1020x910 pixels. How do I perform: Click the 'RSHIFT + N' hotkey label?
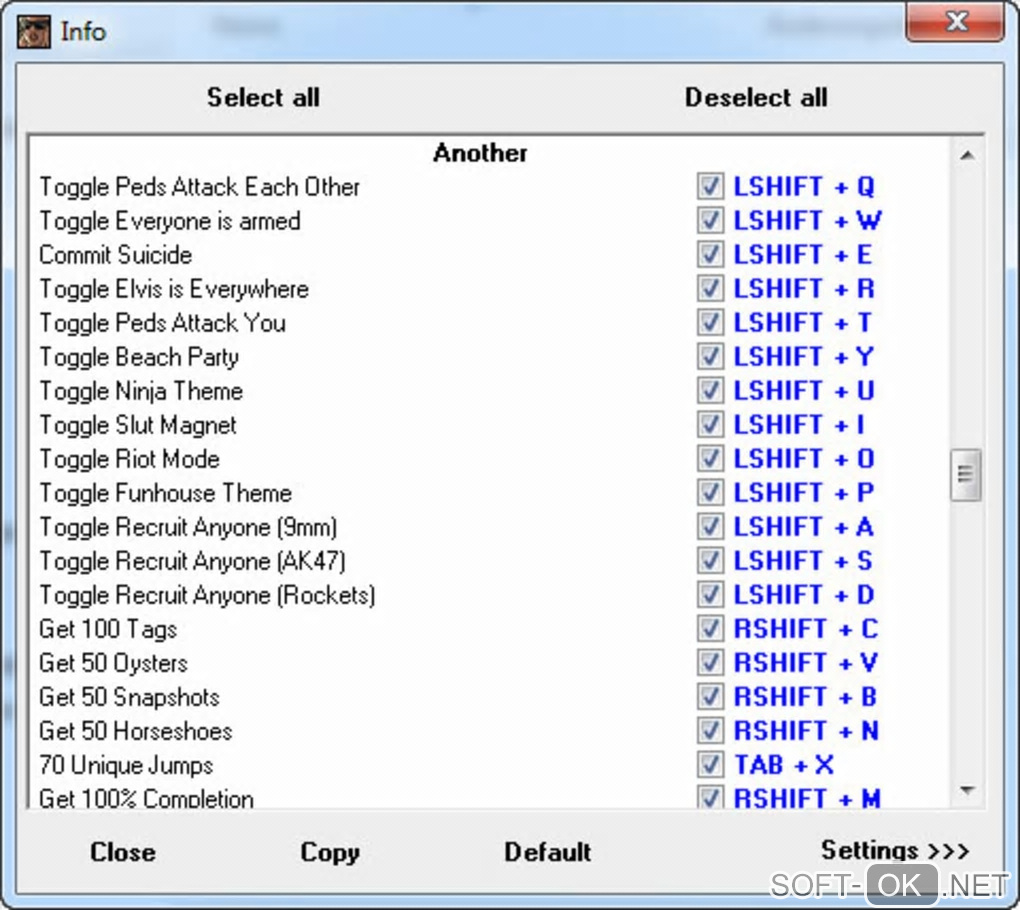tap(806, 731)
